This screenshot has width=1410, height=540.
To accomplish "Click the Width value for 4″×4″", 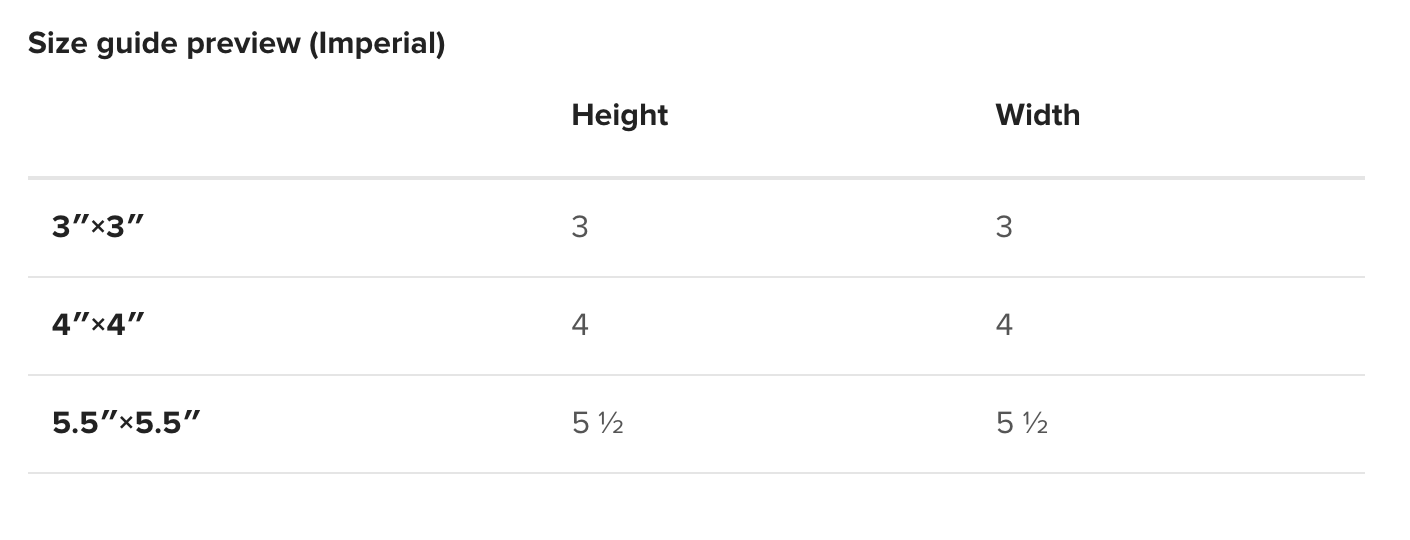I will (1004, 325).
